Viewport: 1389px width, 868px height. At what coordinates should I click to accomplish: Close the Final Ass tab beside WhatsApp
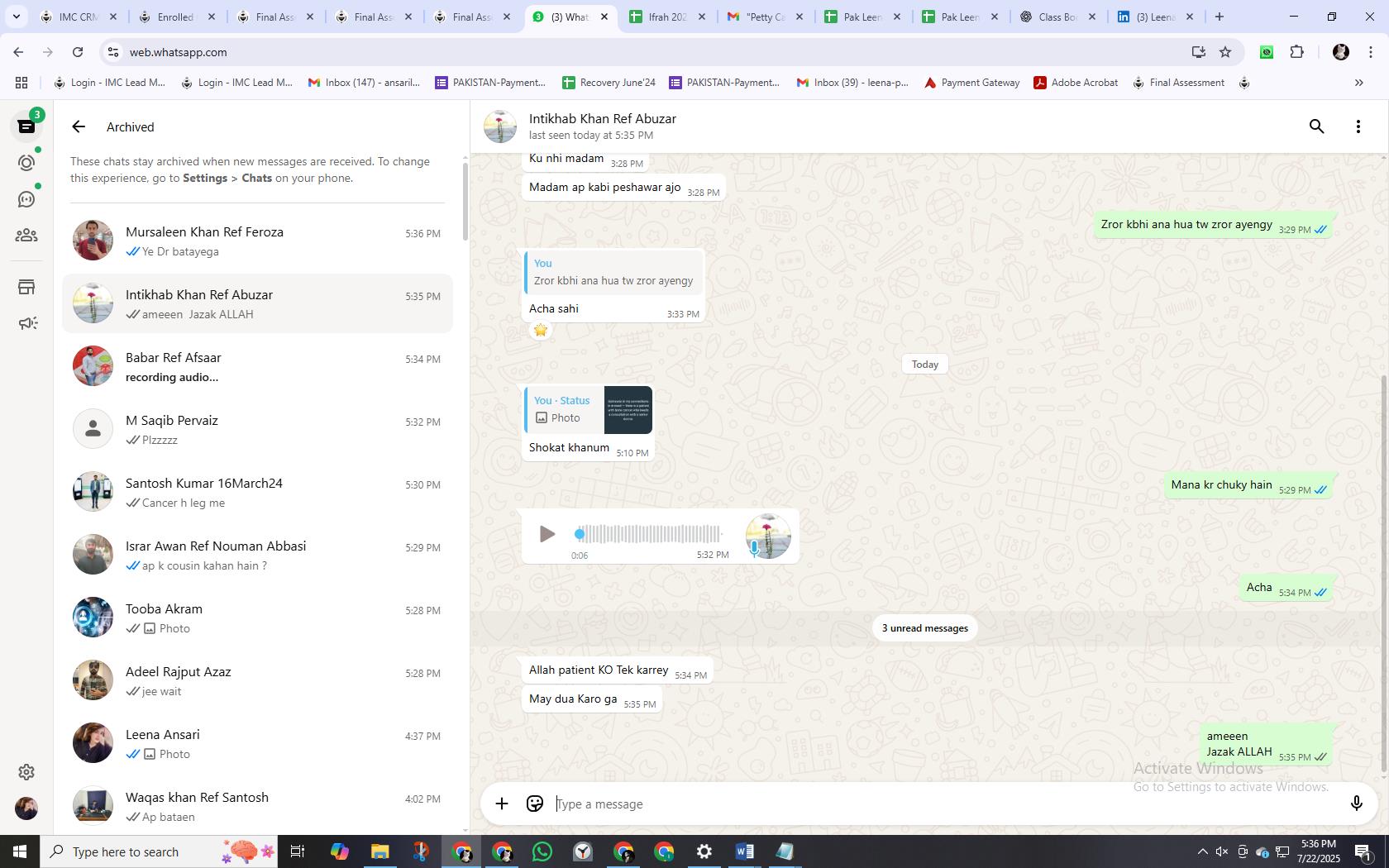(506, 17)
